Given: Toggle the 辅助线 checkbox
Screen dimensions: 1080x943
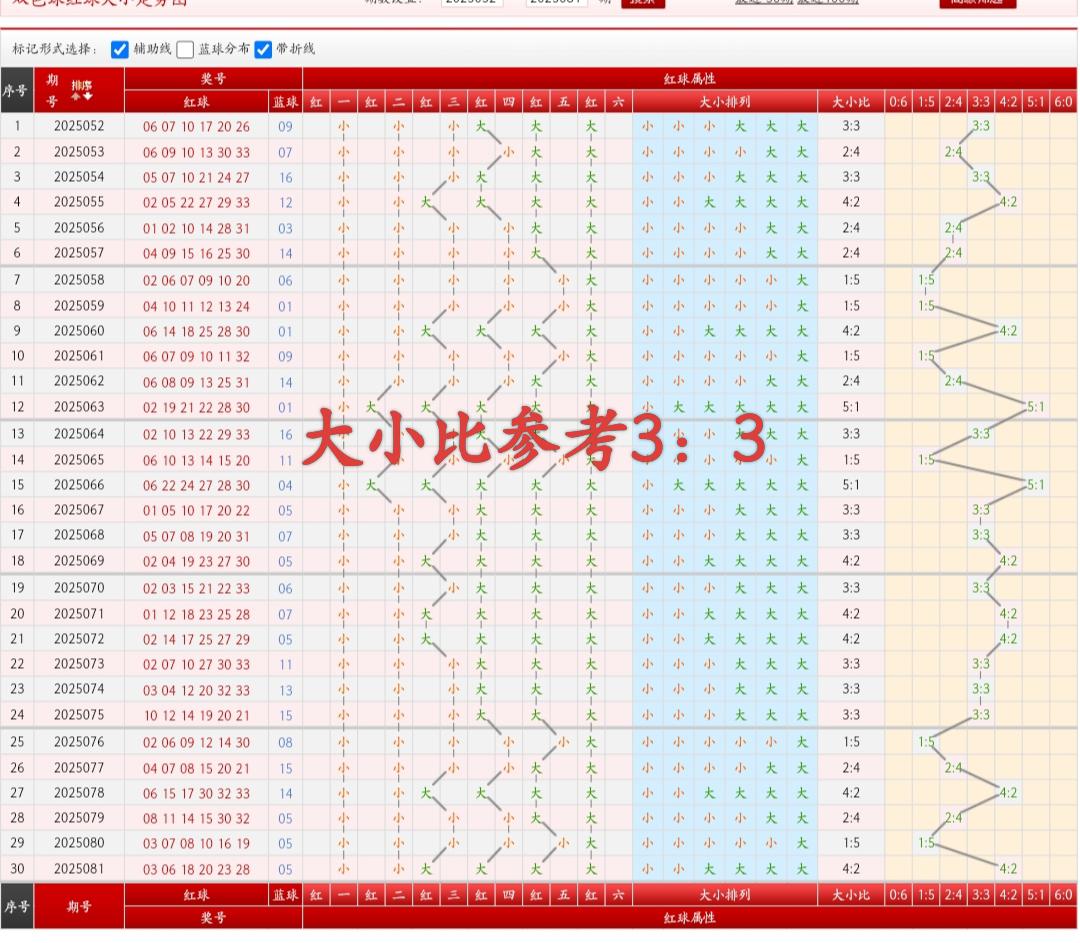Looking at the screenshot, I should (120, 49).
